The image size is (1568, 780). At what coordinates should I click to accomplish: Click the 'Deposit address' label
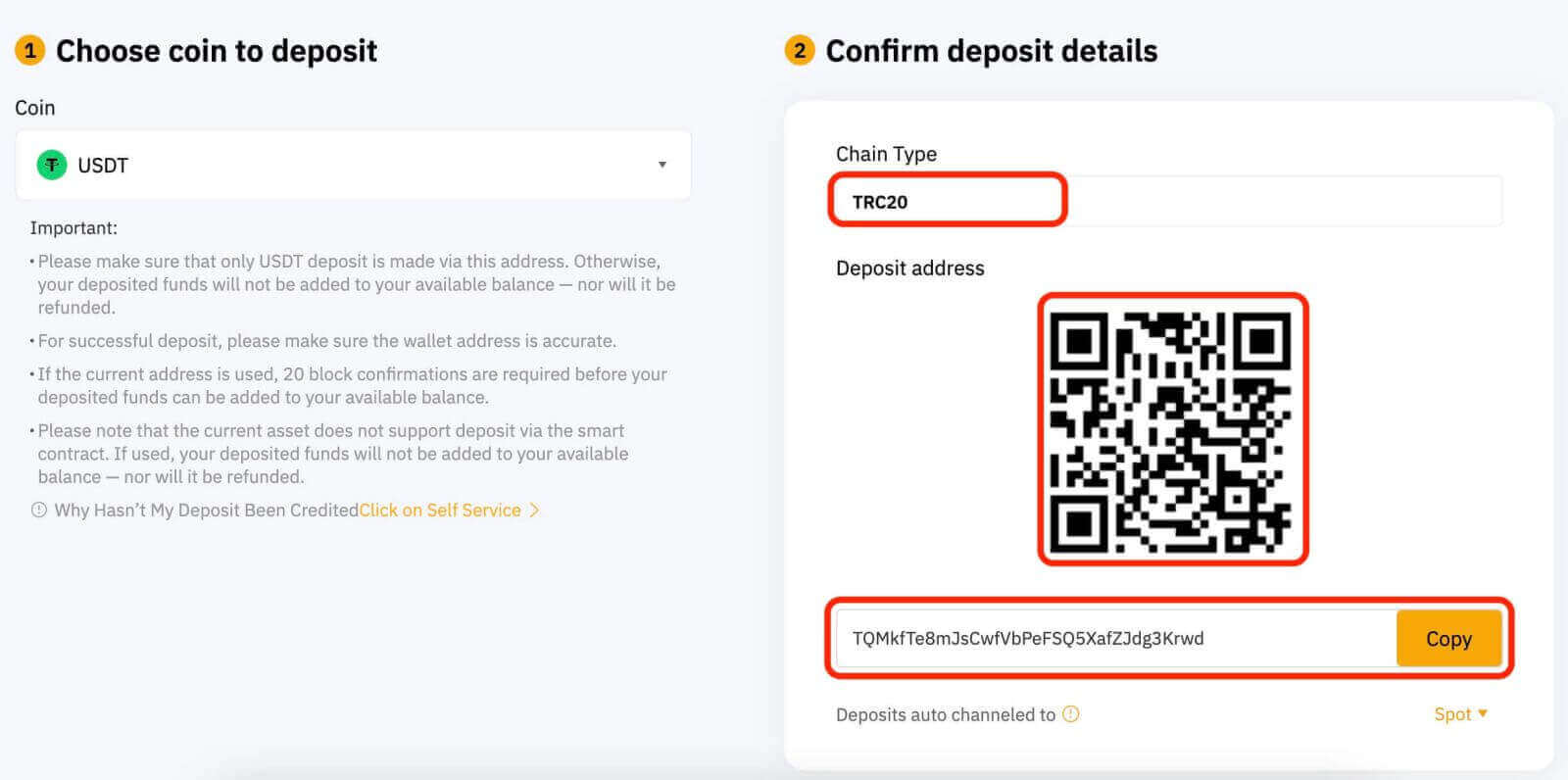[x=909, y=268]
